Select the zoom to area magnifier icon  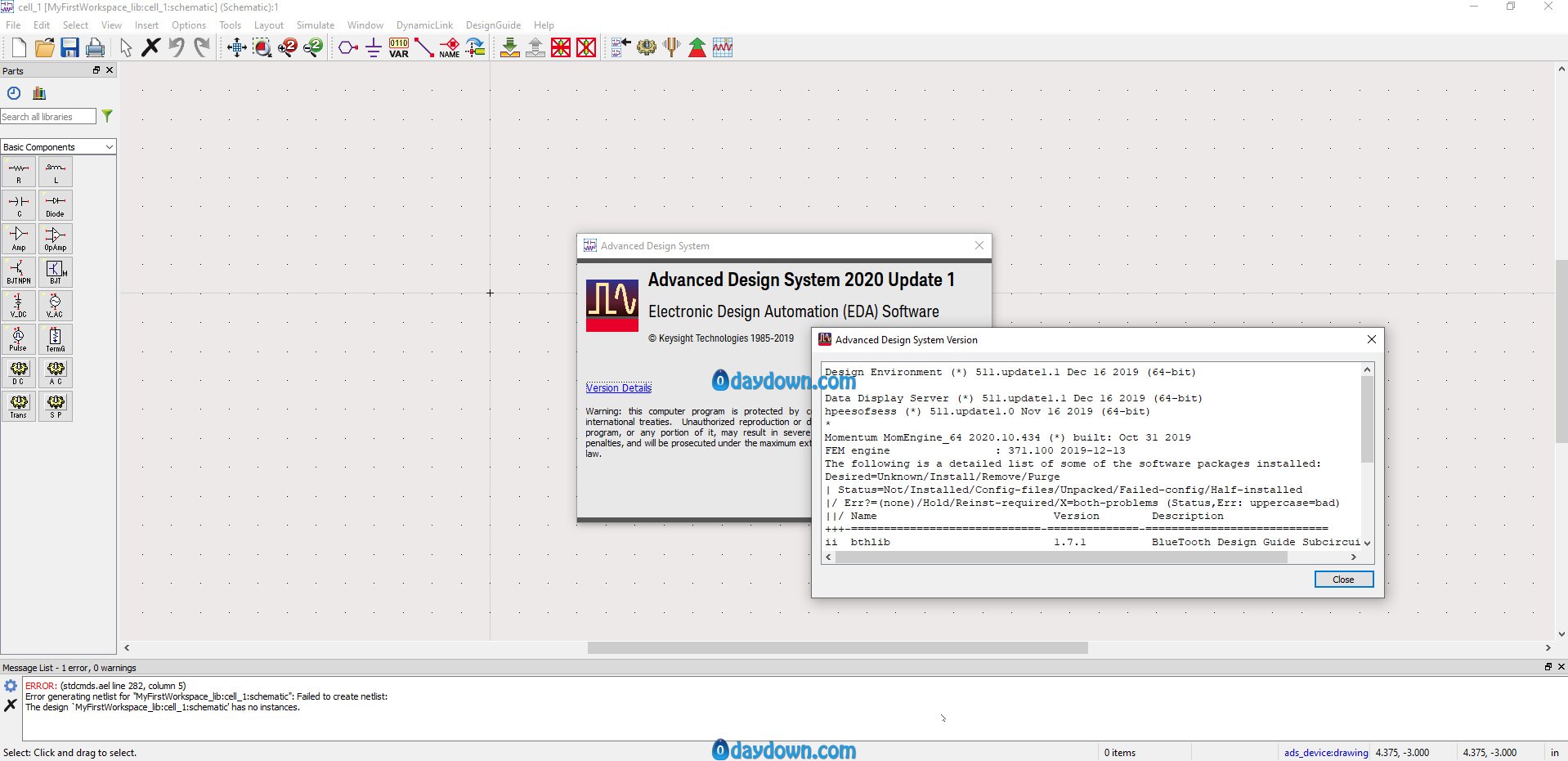(262, 47)
